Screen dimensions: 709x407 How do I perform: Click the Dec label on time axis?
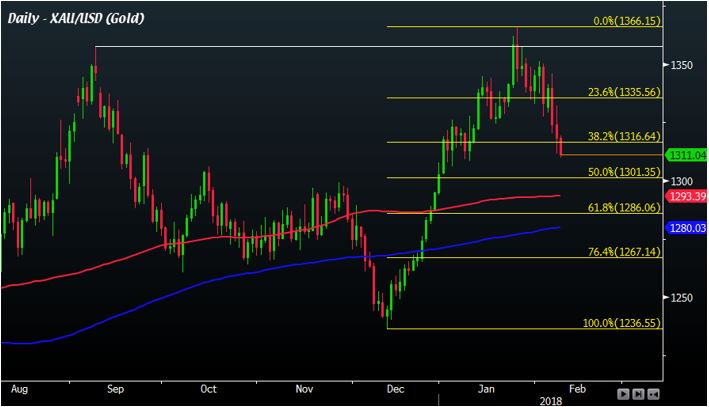(396, 389)
